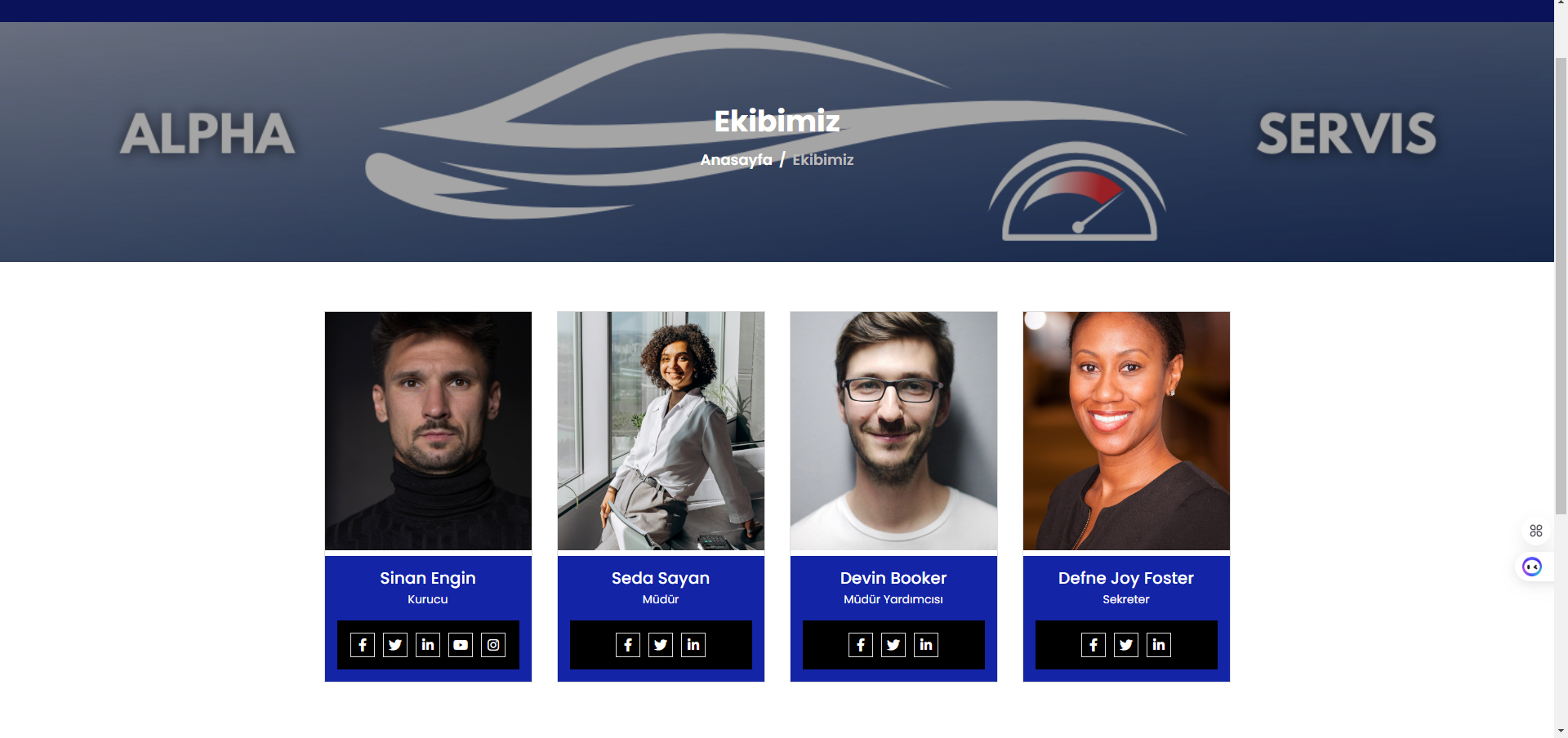Open Sinan Engin's LinkedIn icon
Screen dimensions: 1568x738
pyautogui.click(x=428, y=645)
